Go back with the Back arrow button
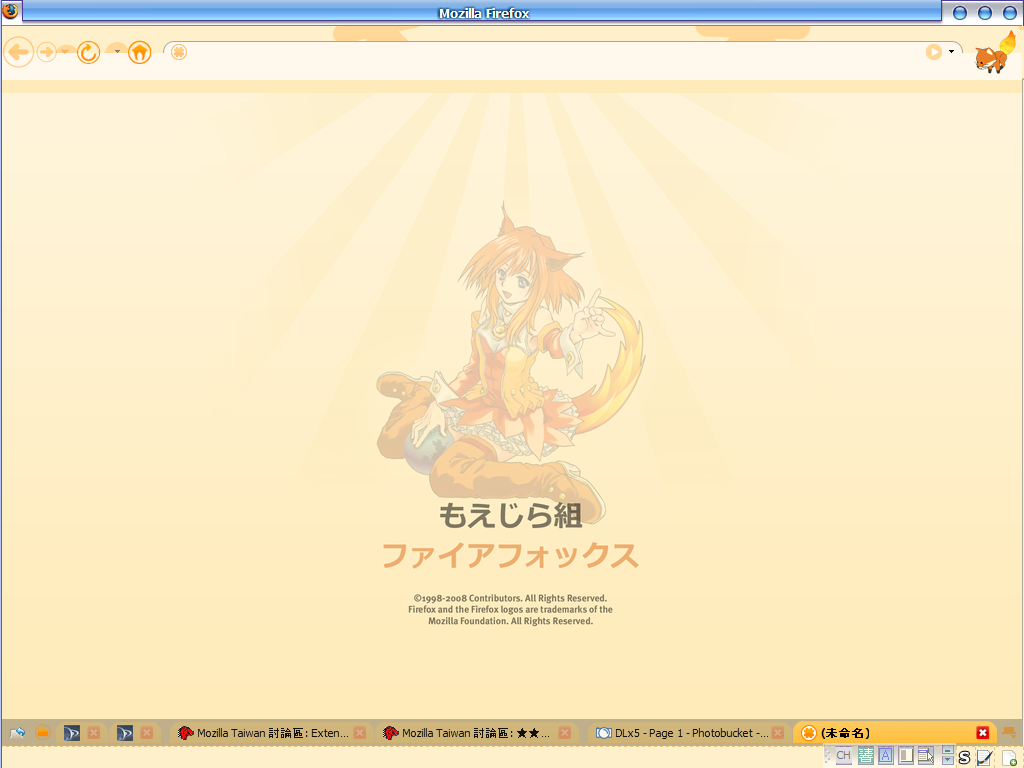1024x768 pixels. [18, 52]
